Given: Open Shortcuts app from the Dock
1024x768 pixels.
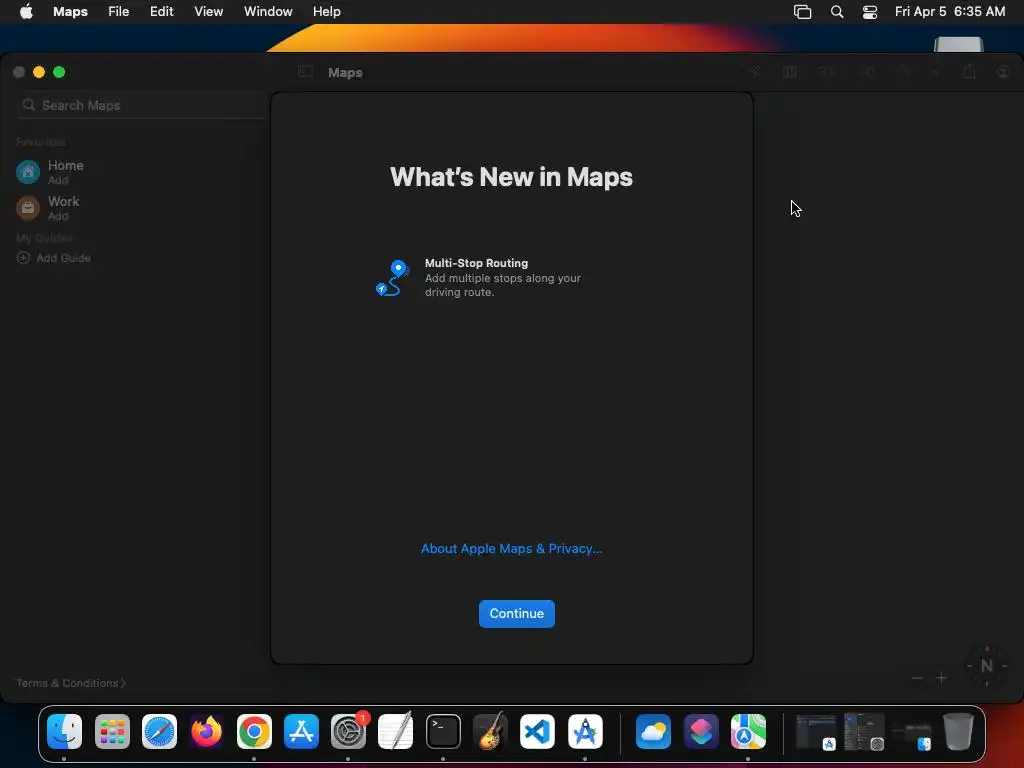Looking at the screenshot, I should (x=701, y=731).
